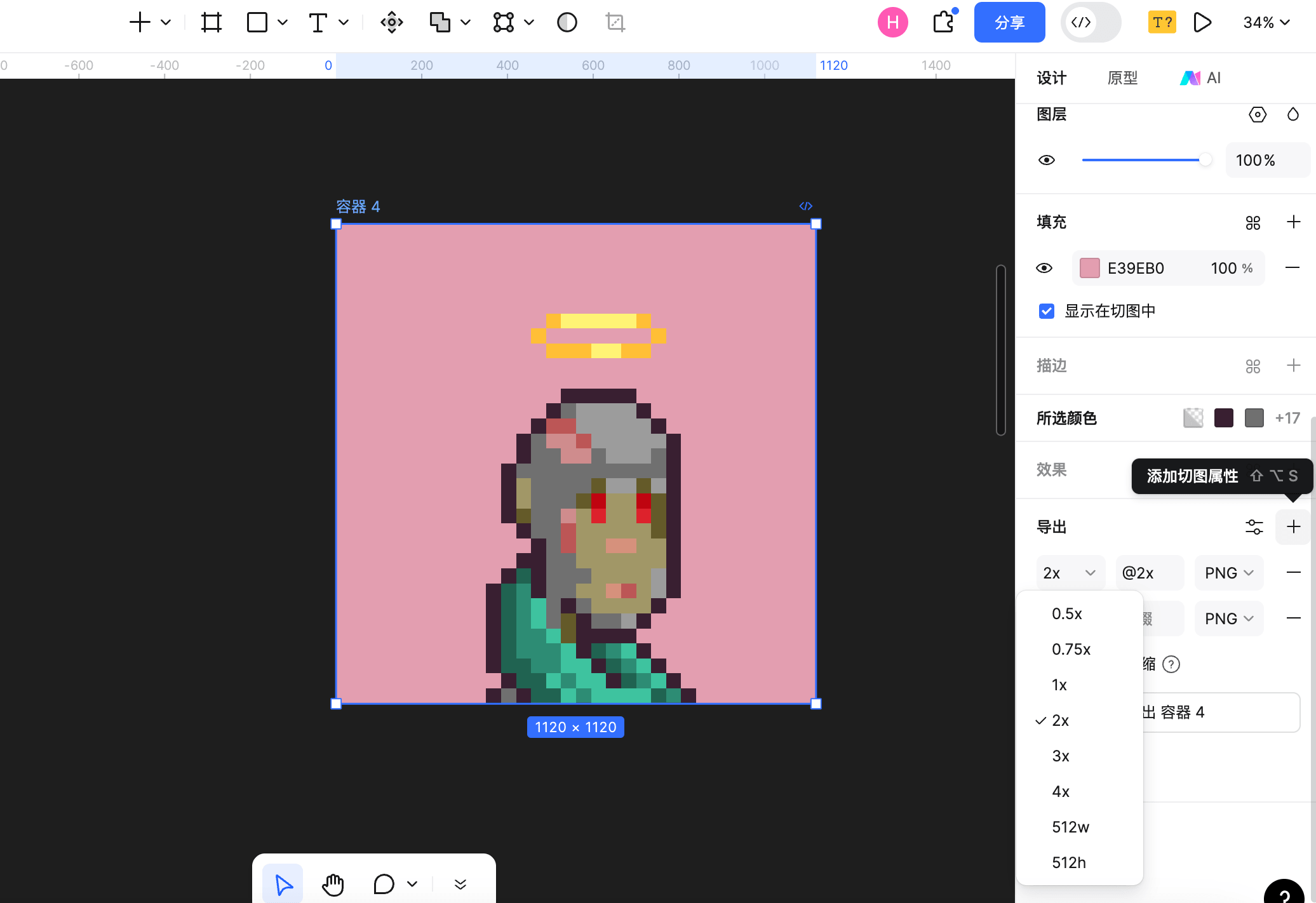
Task: Click the E39EB0 fill color swatch
Action: coord(1089,268)
